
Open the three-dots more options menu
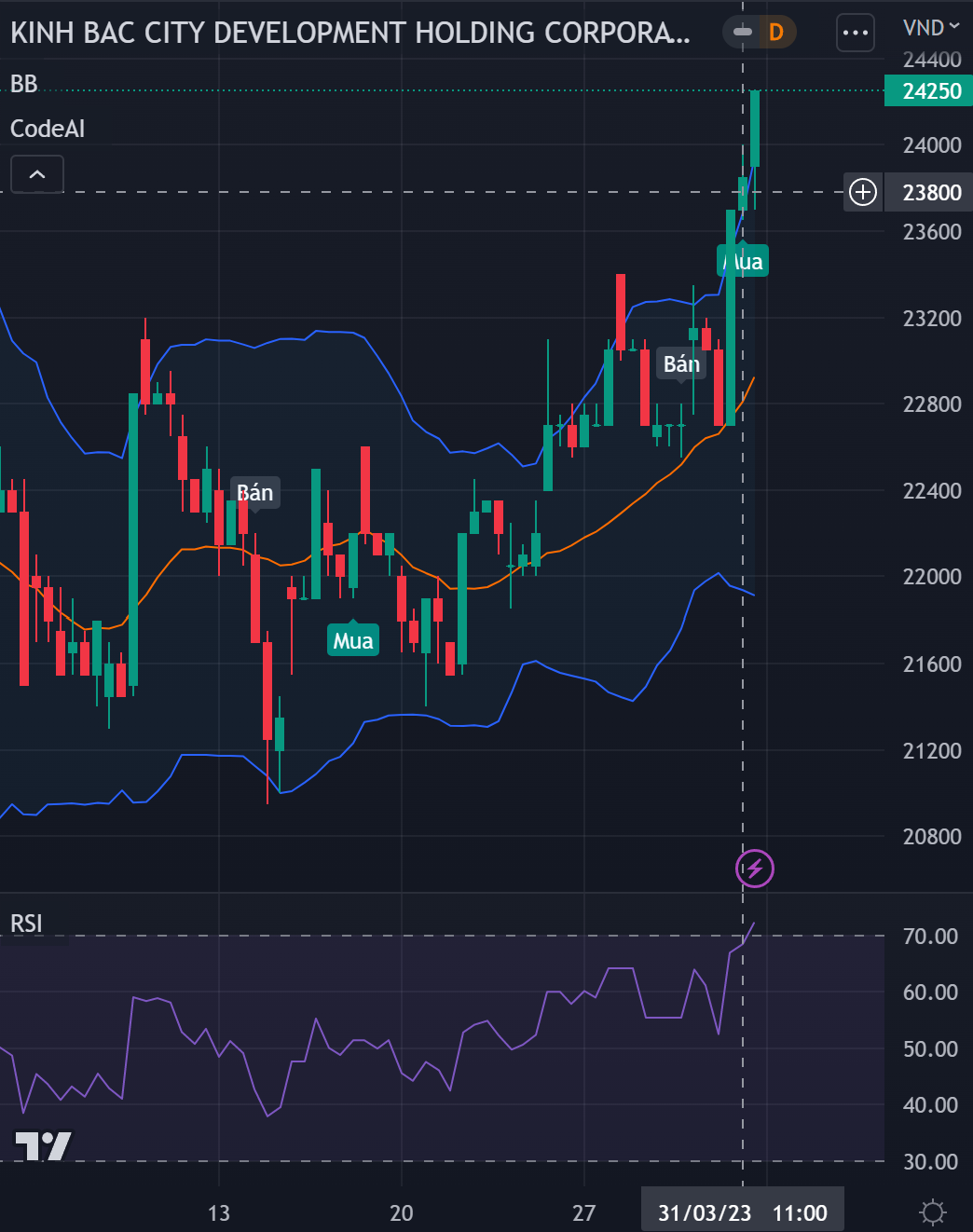(x=855, y=34)
